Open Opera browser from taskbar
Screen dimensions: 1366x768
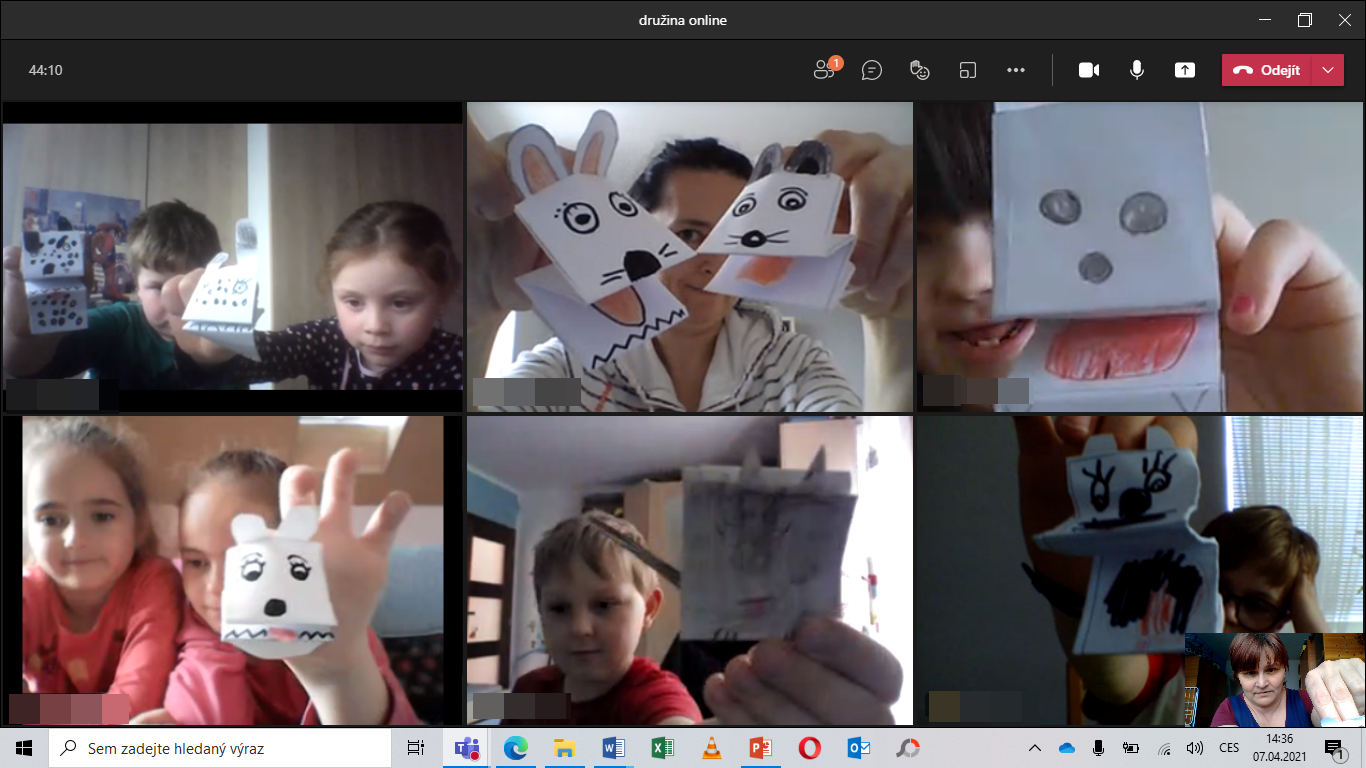click(x=810, y=748)
